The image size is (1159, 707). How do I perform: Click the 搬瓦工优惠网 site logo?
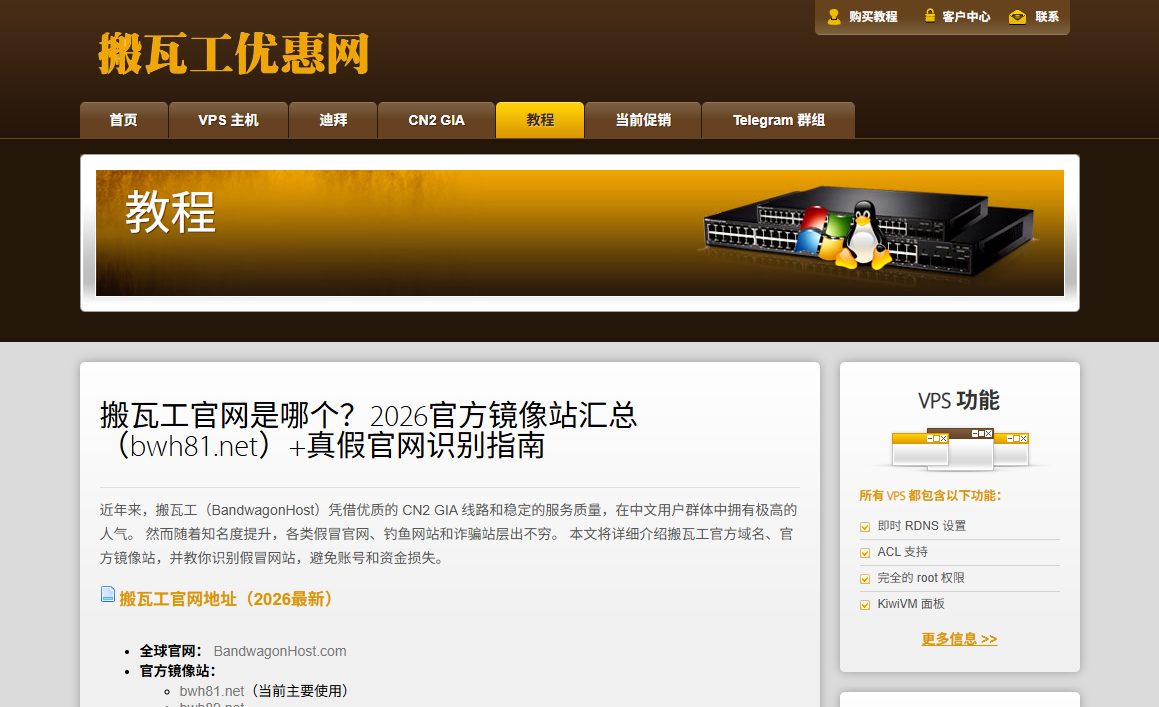pyautogui.click(x=234, y=53)
